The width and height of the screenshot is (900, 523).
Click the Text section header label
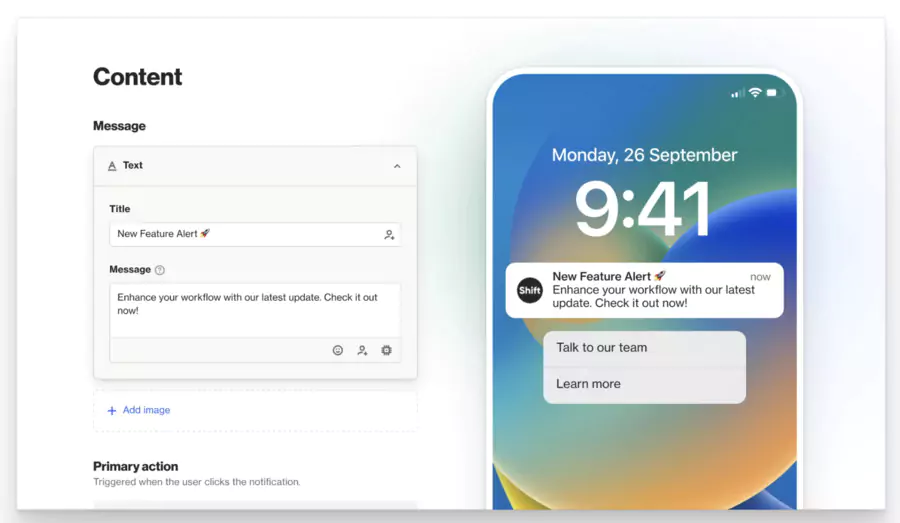[x=133, y=165]
